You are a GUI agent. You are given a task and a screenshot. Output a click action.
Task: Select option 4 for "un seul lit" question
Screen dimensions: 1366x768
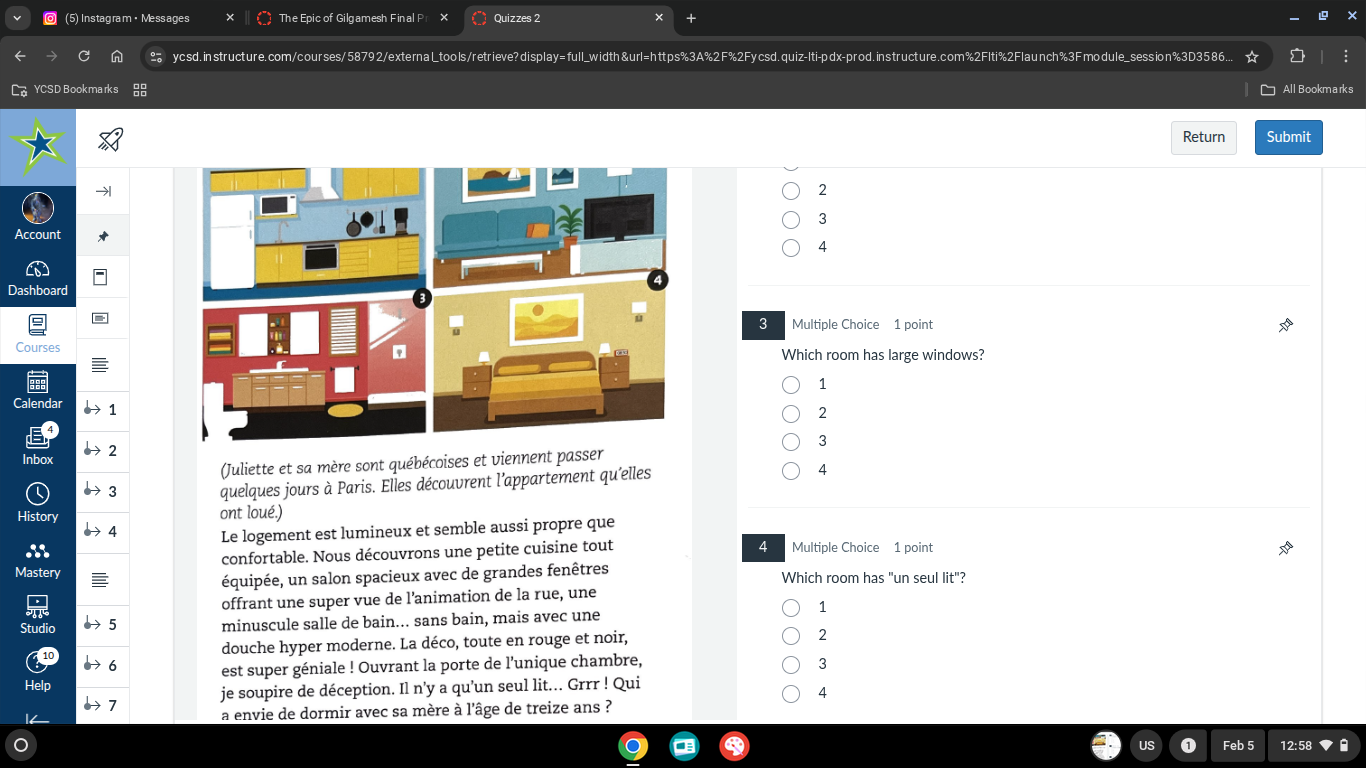coord(791,693)
